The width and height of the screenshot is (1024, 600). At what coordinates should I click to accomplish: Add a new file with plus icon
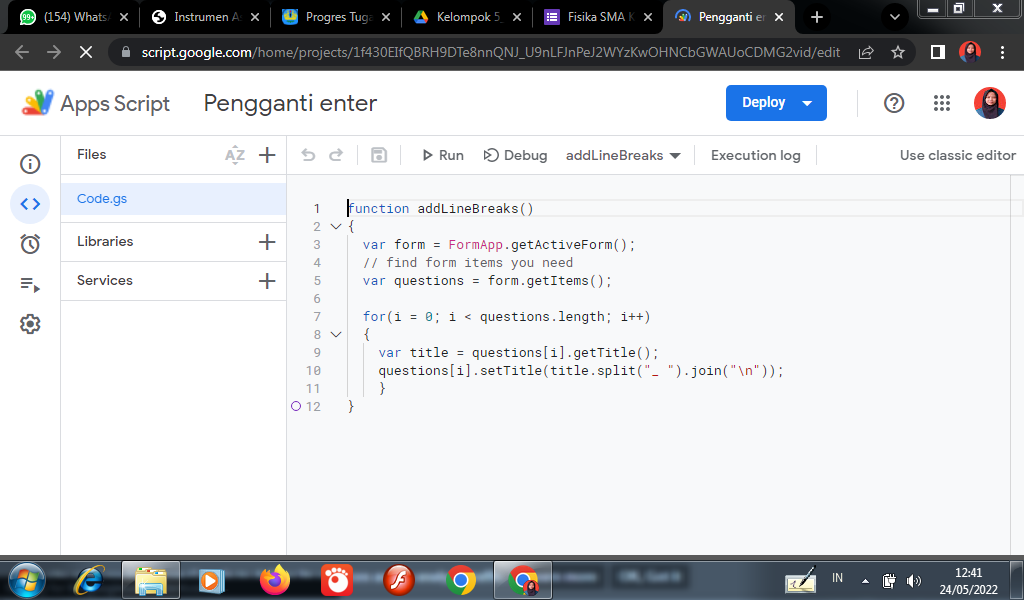[267, 155]
